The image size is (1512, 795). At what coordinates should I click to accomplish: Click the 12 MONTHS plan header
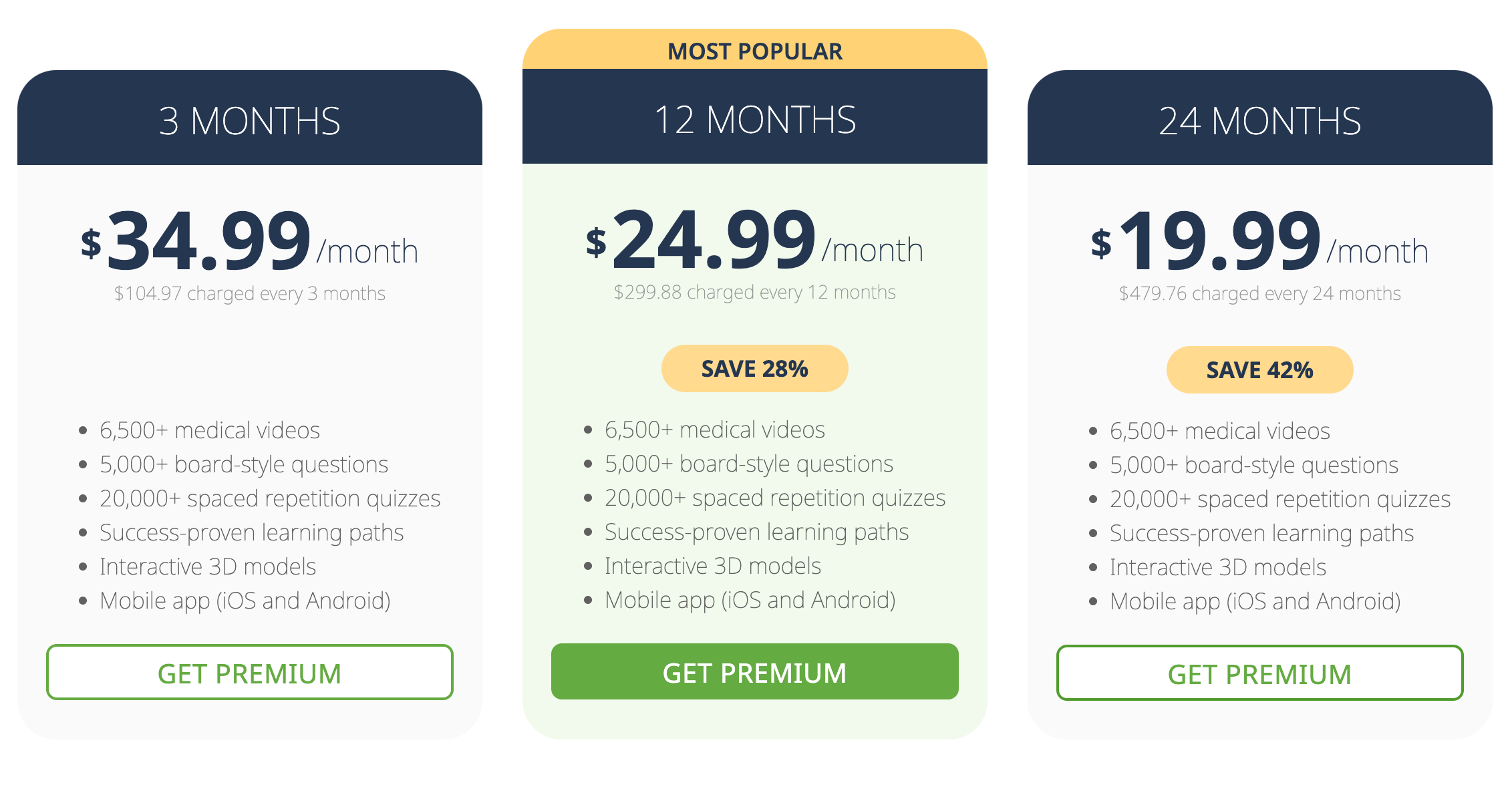754,120
